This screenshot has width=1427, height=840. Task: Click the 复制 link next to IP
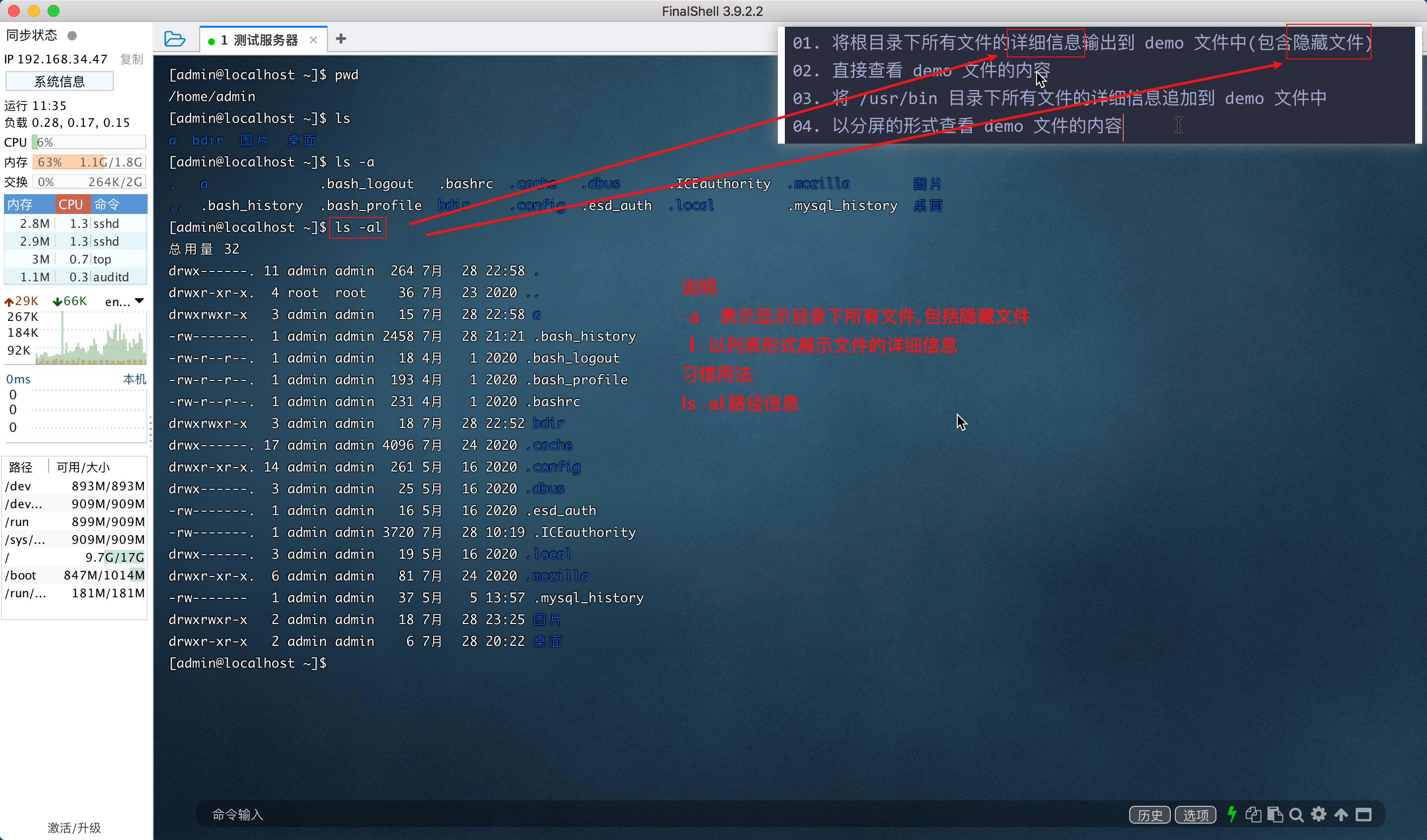click(x=131, y=59)
